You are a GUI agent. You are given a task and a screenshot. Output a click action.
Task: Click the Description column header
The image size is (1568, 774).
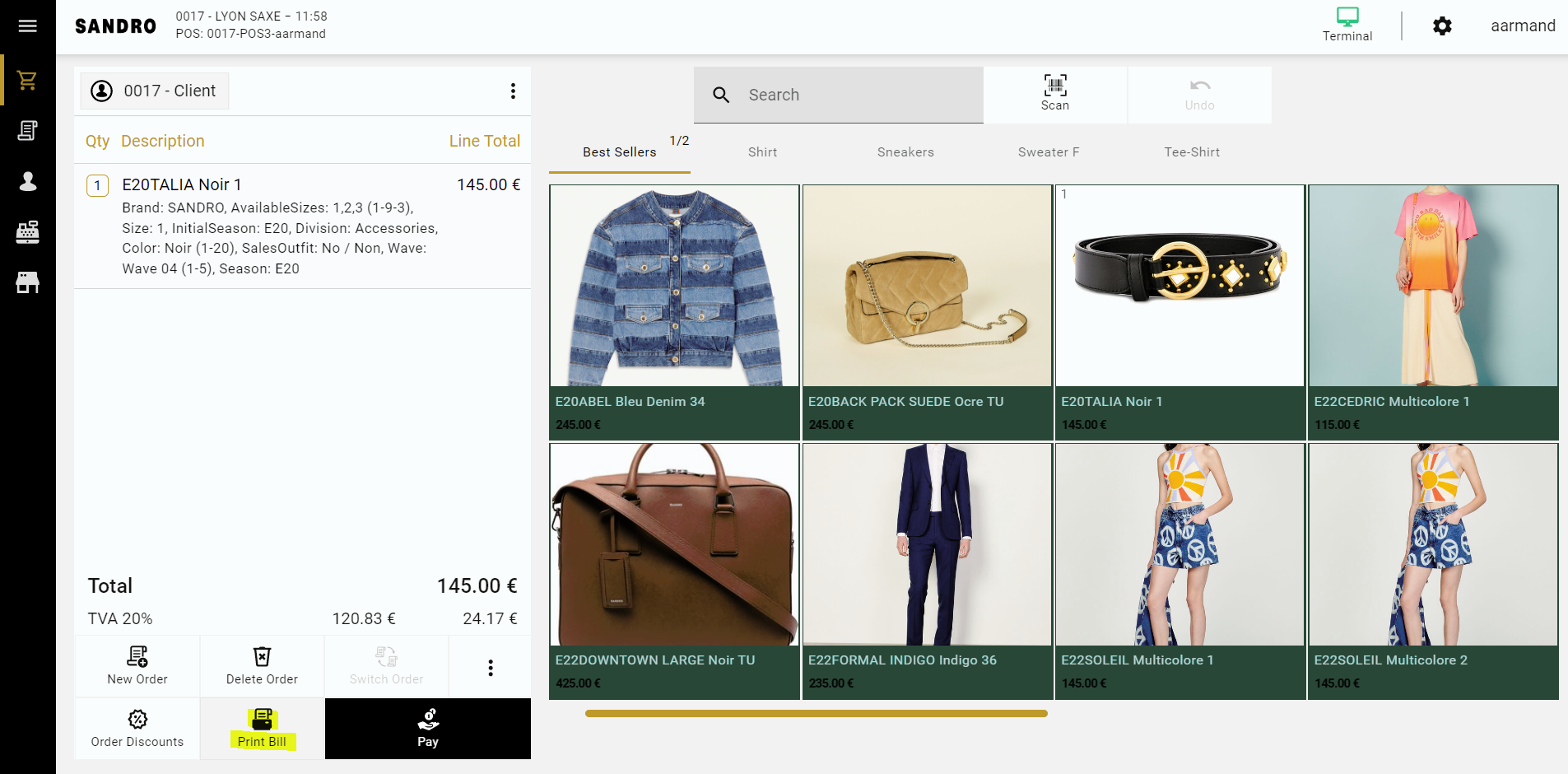[163, 141]
